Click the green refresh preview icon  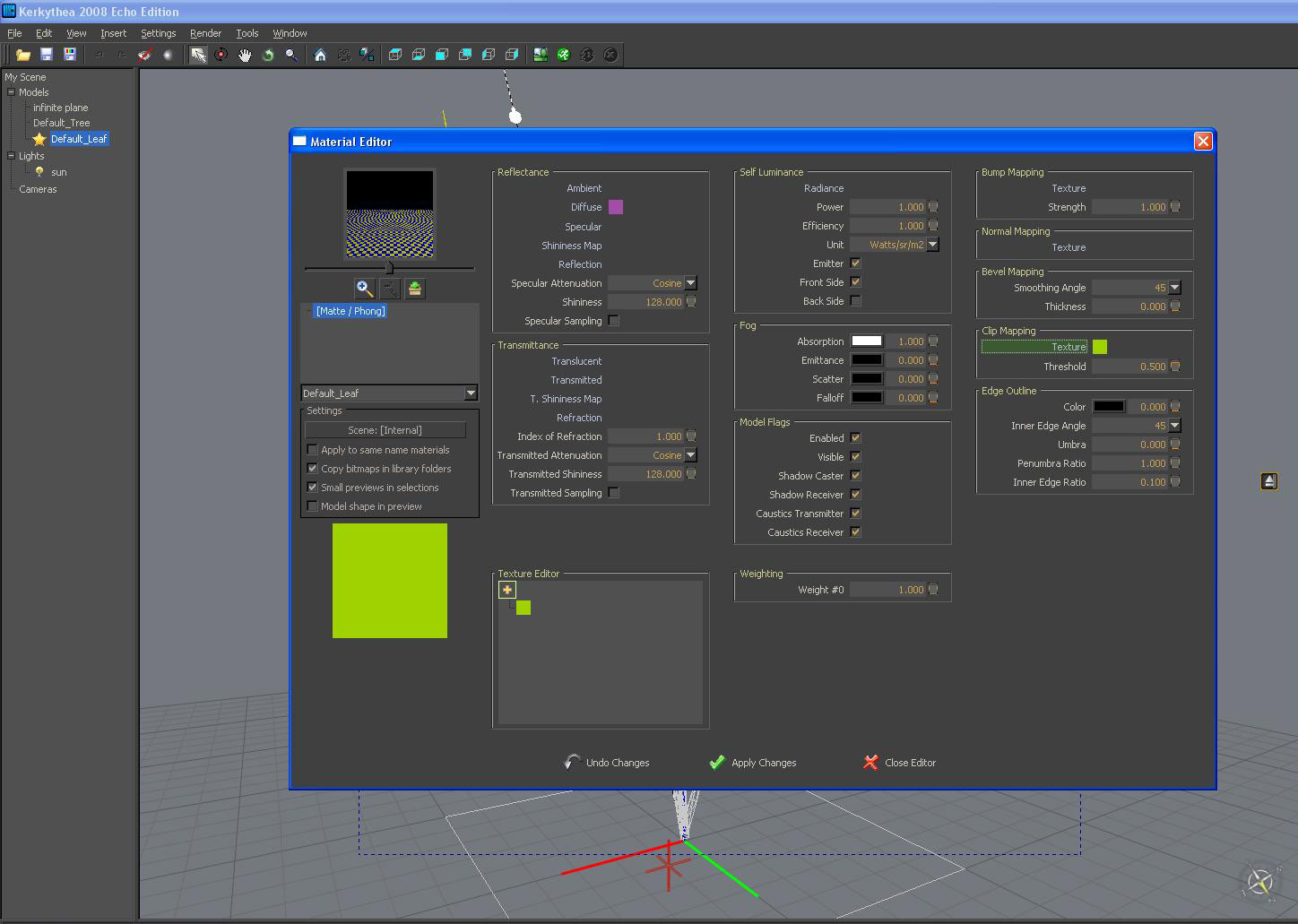415,289
